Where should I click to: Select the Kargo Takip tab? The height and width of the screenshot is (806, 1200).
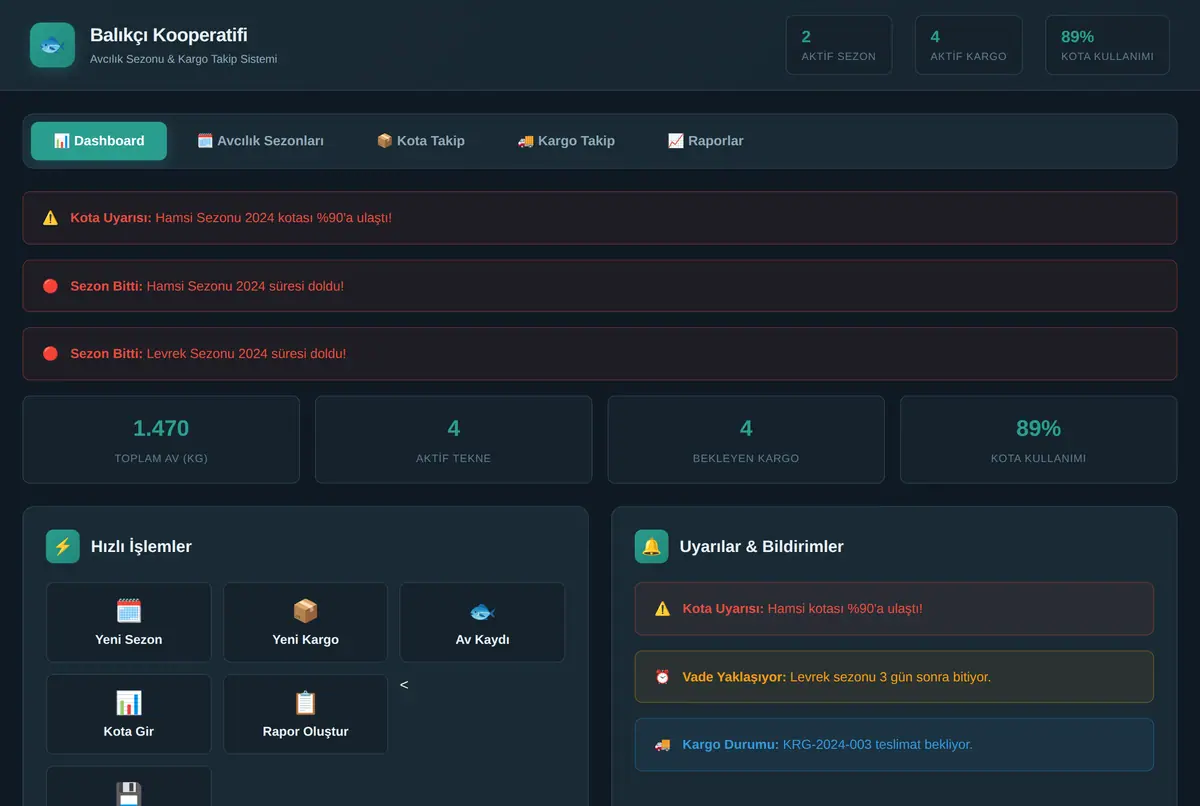click(x=566, y=141)
